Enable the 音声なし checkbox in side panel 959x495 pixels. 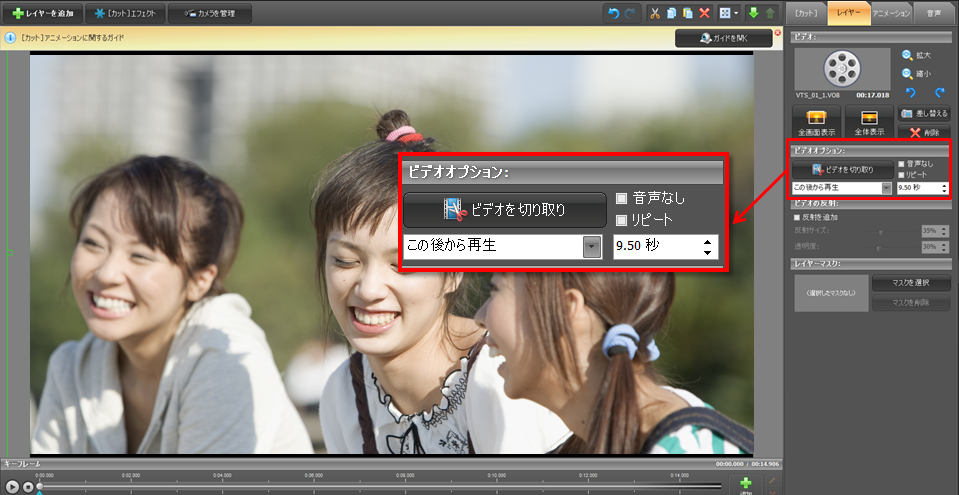click(x=901, y=163)
